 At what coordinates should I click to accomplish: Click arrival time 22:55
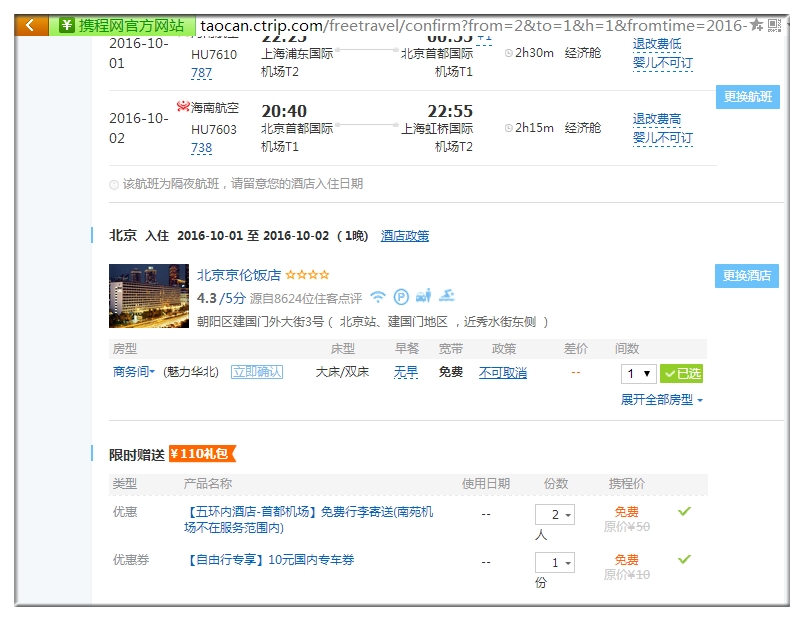pos(450,111)
